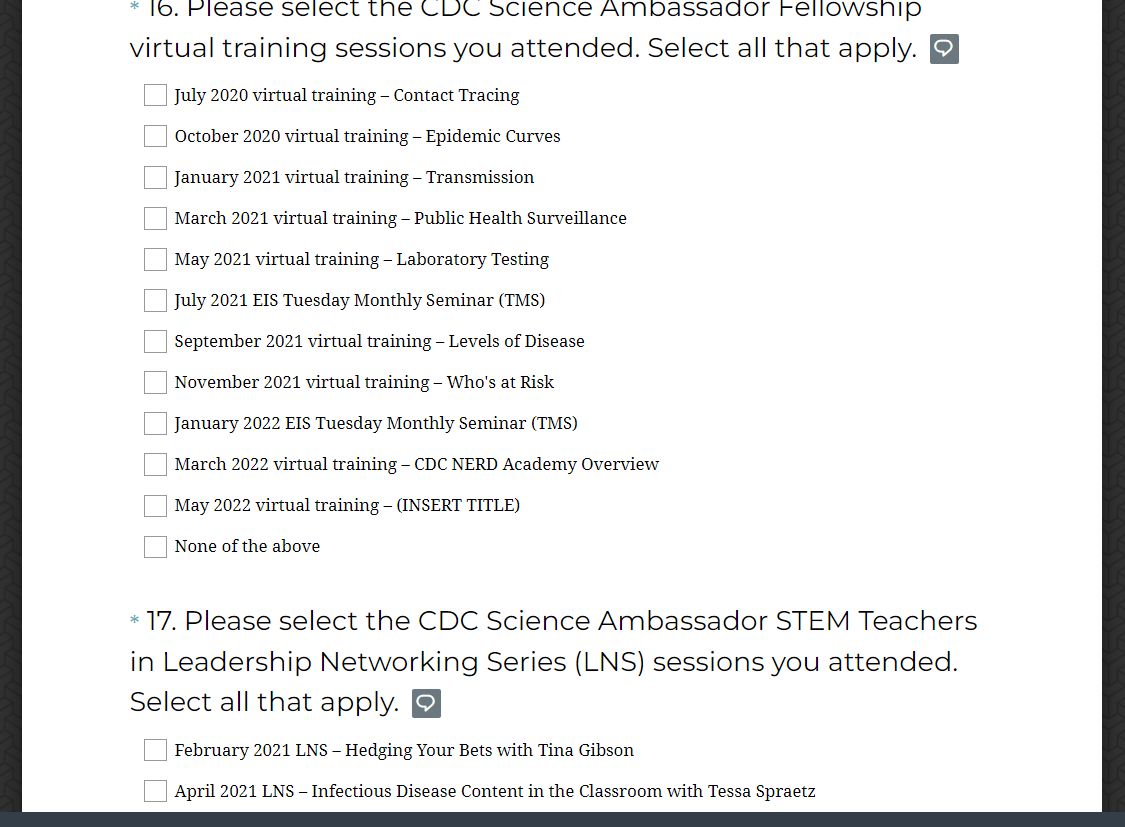1125x827 pixels.
Task: Select None of the above checkbox
Action: click(155, 546)
